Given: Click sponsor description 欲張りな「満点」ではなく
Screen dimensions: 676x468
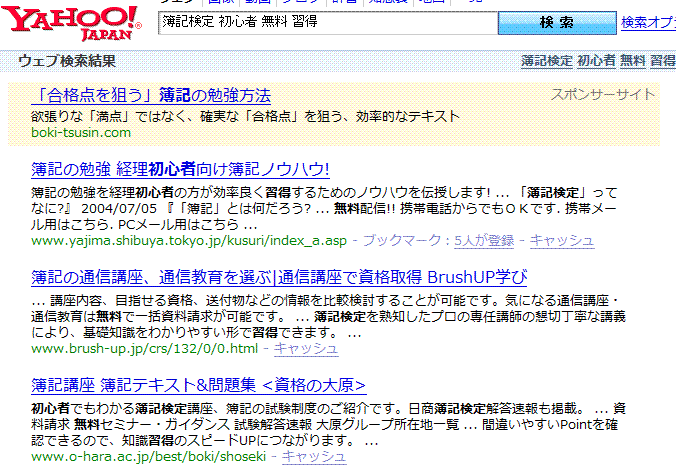Looking at the screenshot, I should [x=245, y=116].
